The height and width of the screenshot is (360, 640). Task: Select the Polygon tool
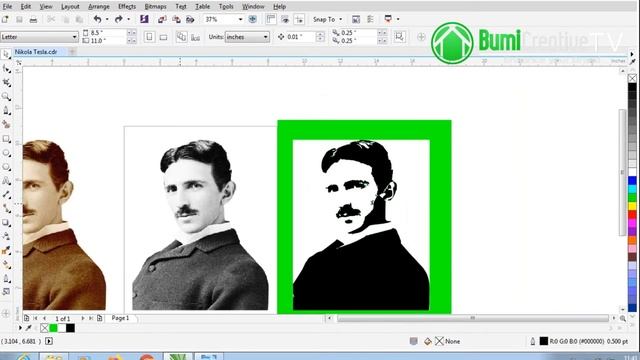(6, 167)
